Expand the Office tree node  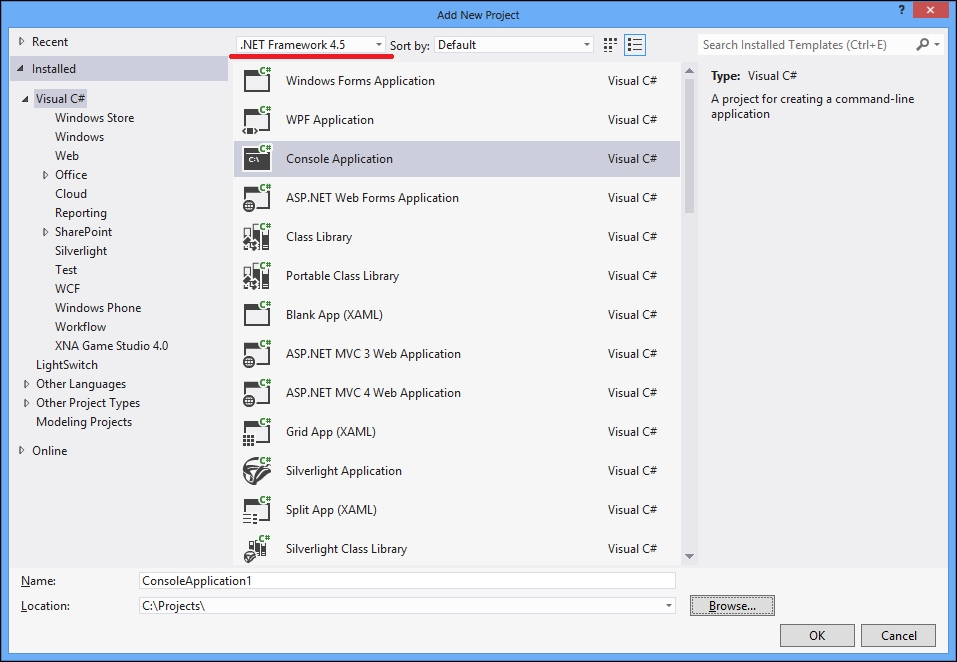point(46,175)
